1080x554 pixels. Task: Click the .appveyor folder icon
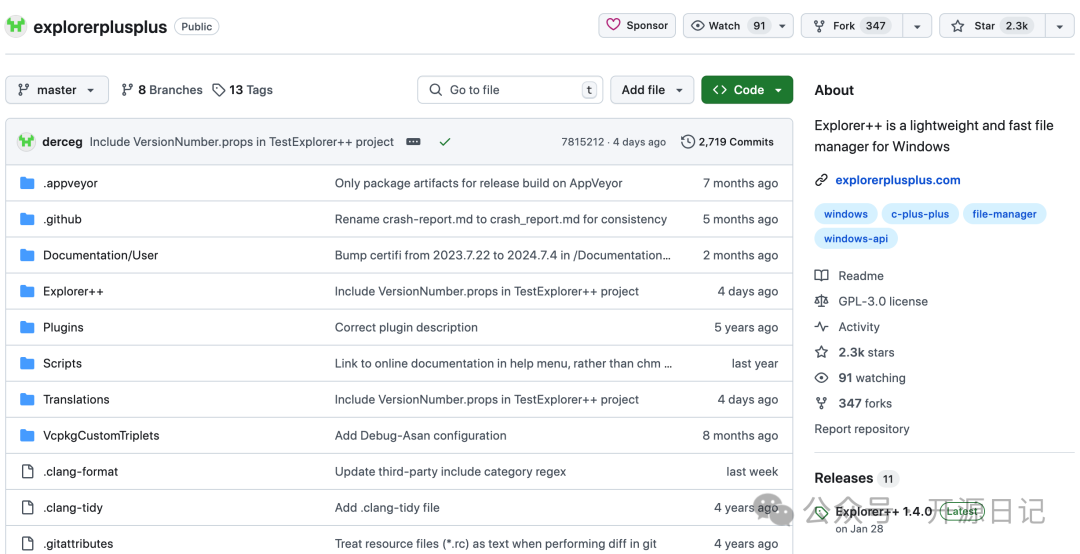click(x=27, y=183)
